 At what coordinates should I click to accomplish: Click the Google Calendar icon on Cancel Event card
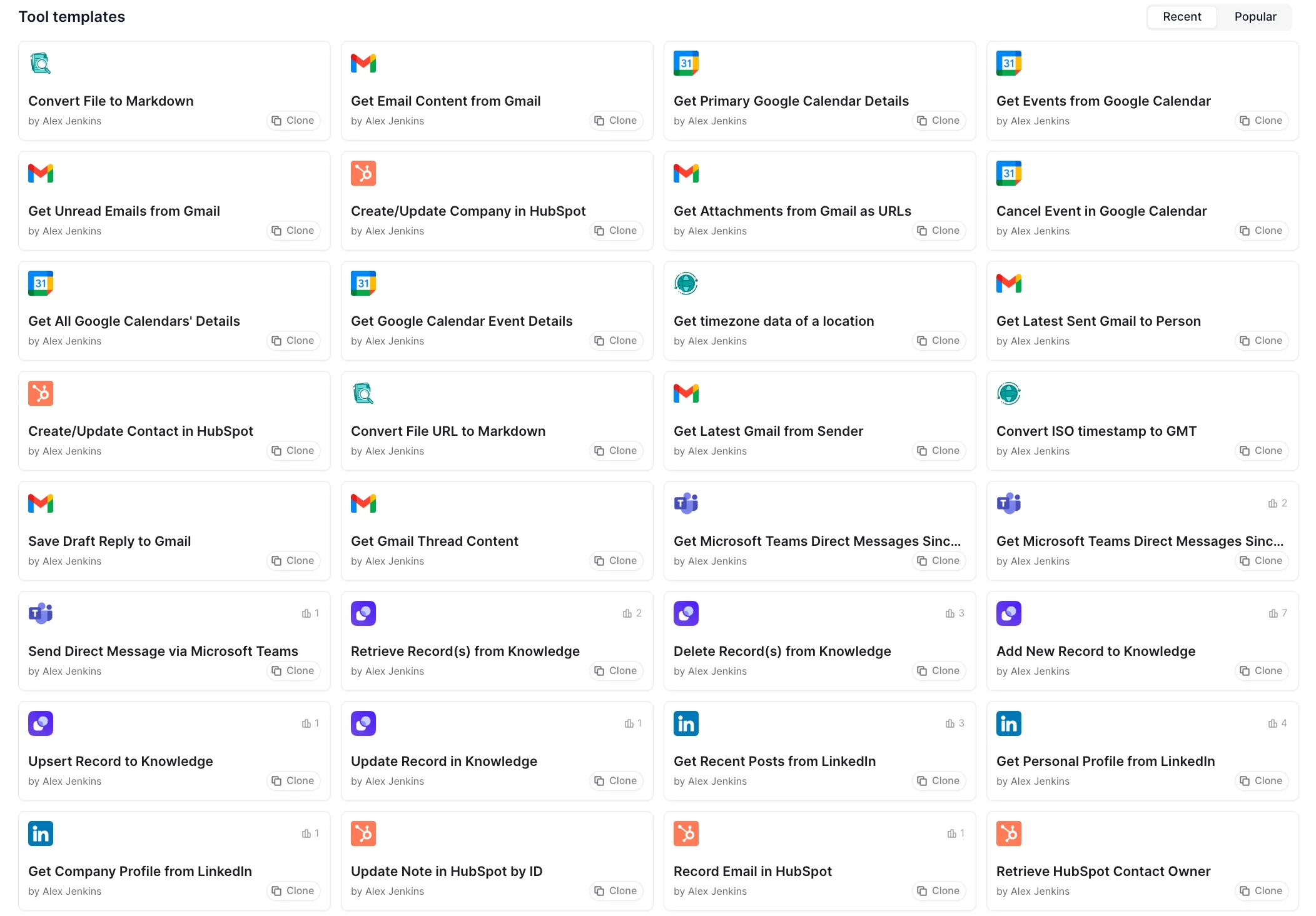pos(1009,173)
